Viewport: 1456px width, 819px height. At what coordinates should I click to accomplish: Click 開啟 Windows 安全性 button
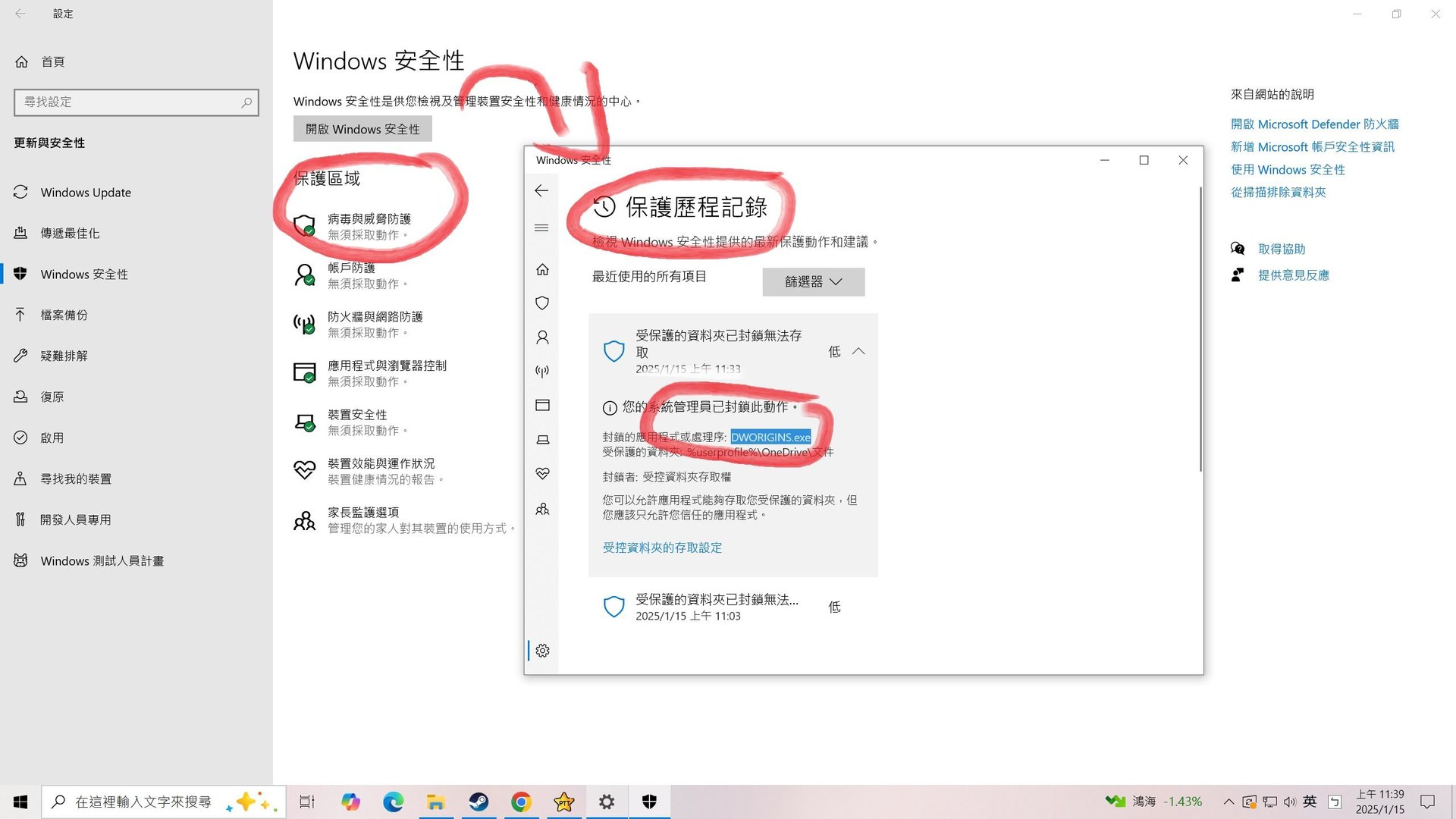(362, 129)
